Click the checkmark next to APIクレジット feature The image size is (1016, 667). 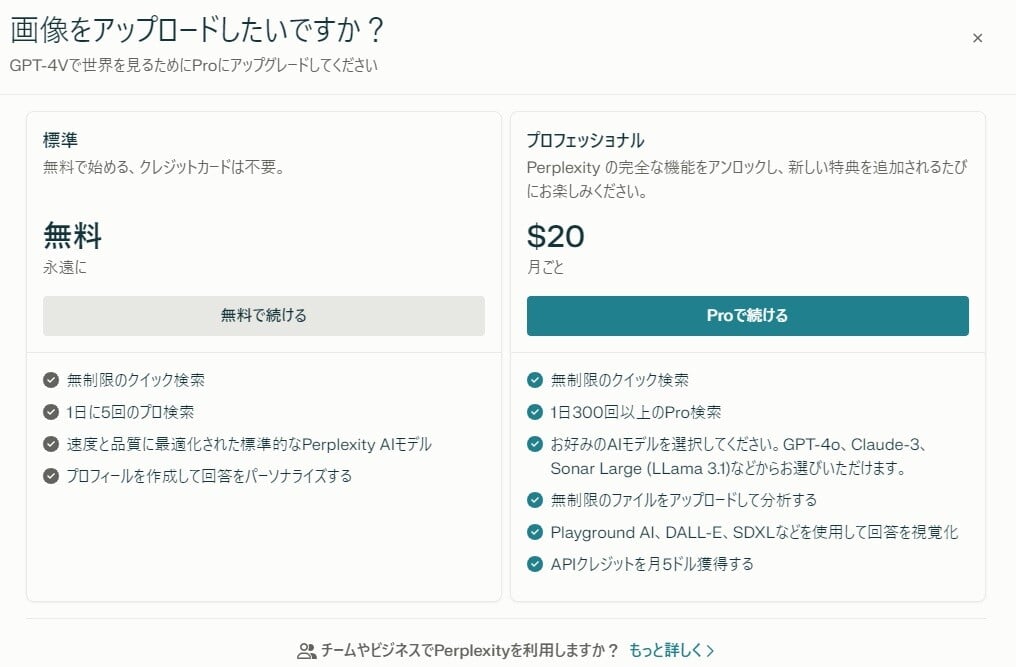pyautogui.click(x=532, y=564)
